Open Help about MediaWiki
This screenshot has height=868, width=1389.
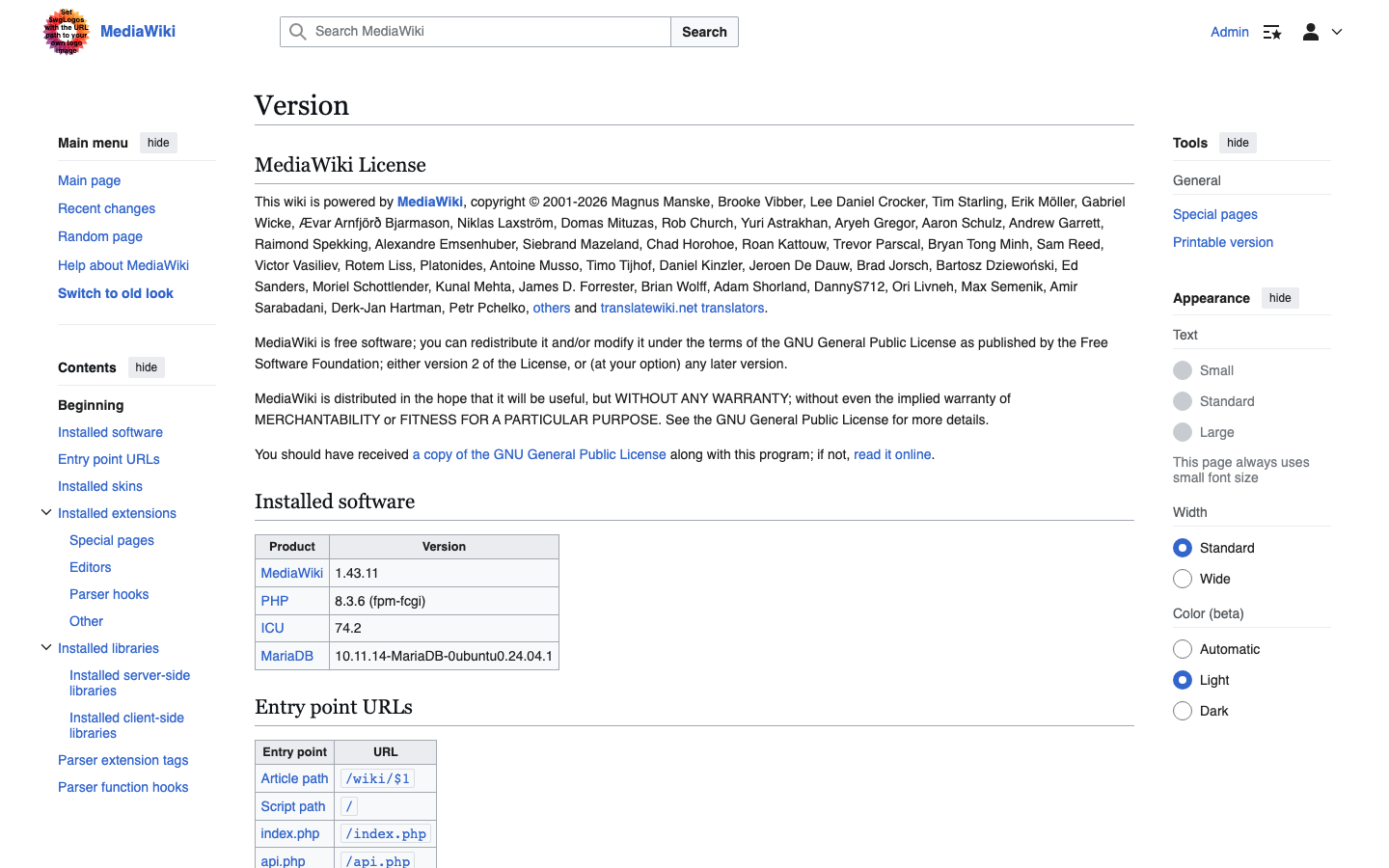[x=123, y=265]
